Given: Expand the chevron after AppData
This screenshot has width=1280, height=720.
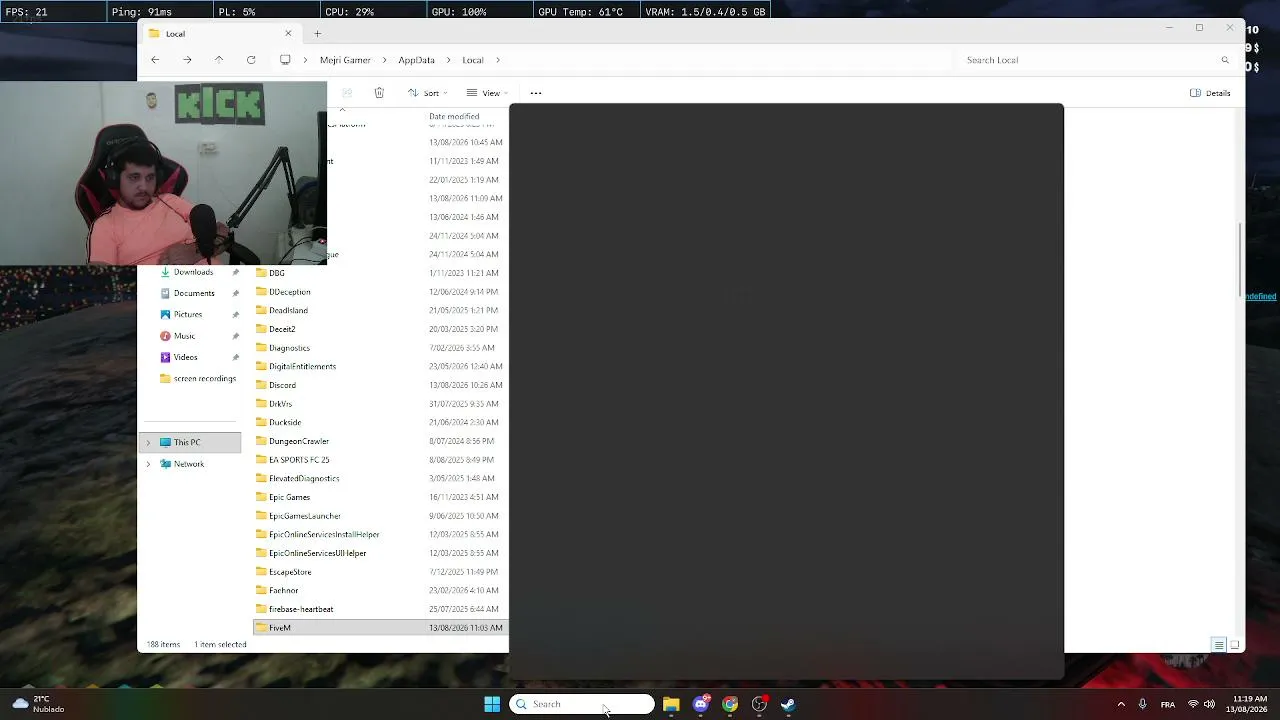Looking at the screenshot, I should coord(448,60).
